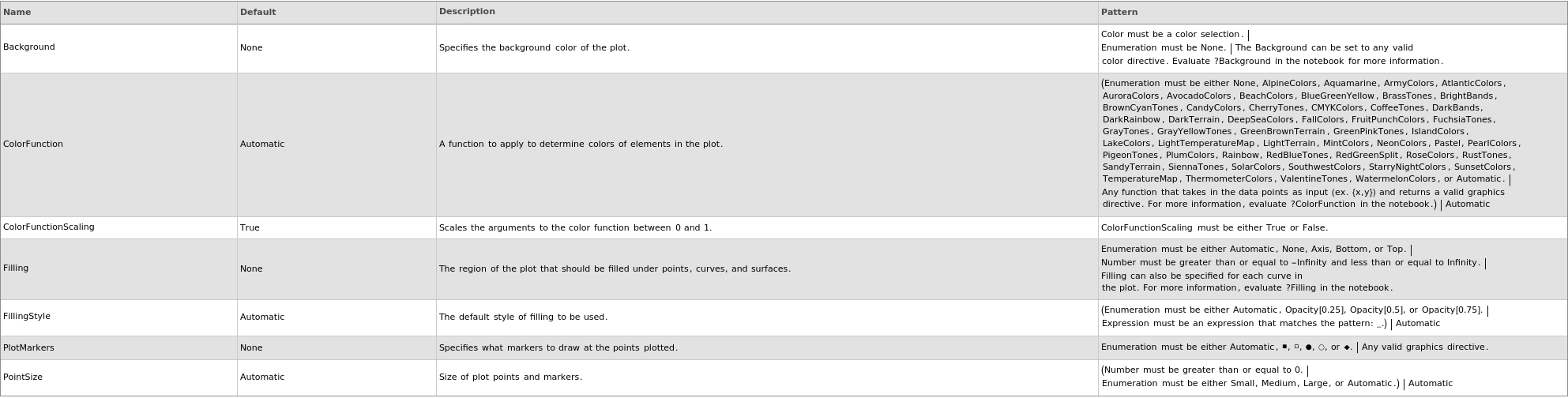Click the Description column header
This screenshot has height=398, width=1568.
pos(467,11)
